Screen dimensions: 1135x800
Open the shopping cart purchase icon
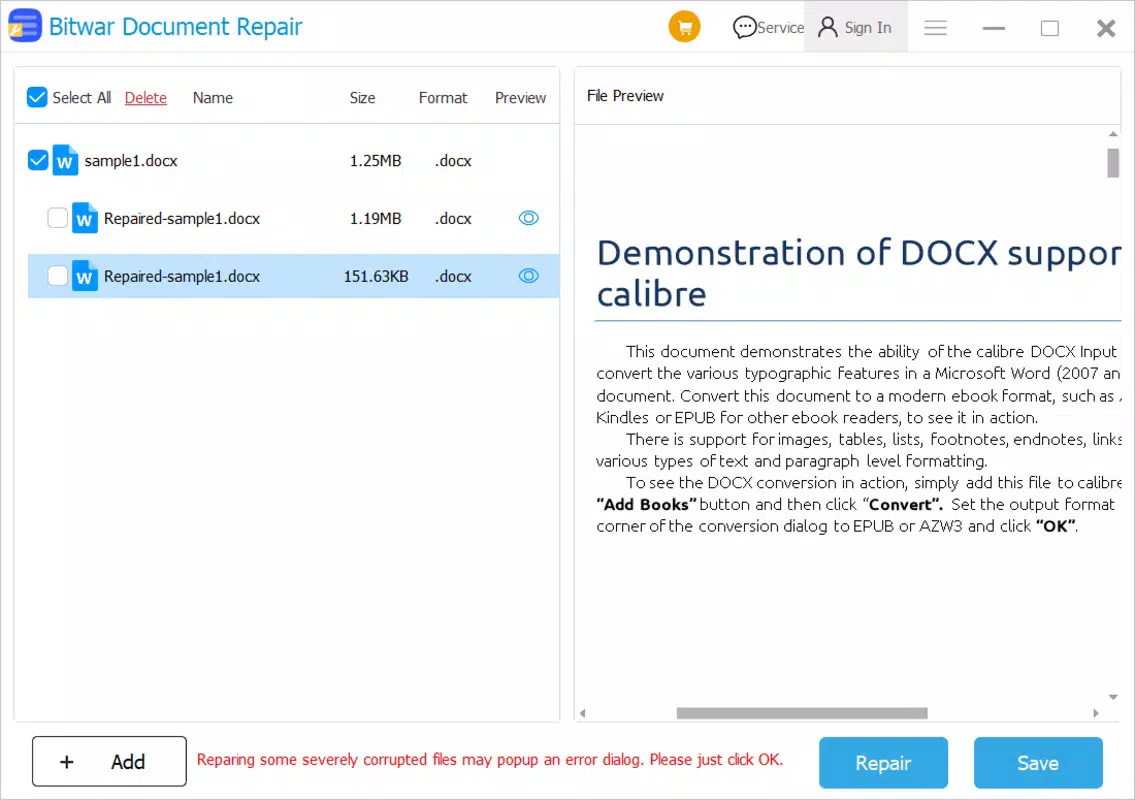(684, 28)
